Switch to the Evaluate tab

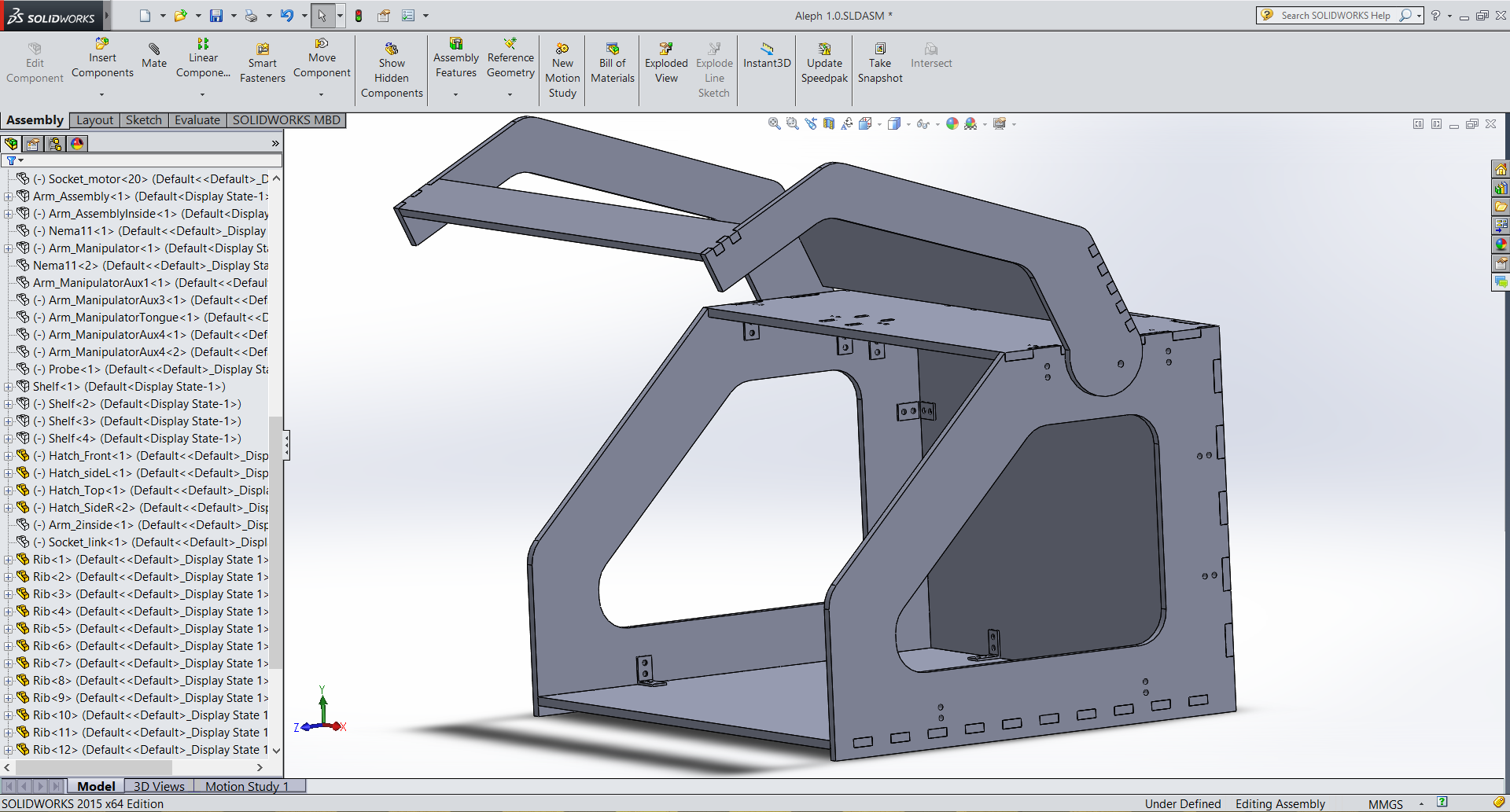pyautogui.click(x=197, y=119)
